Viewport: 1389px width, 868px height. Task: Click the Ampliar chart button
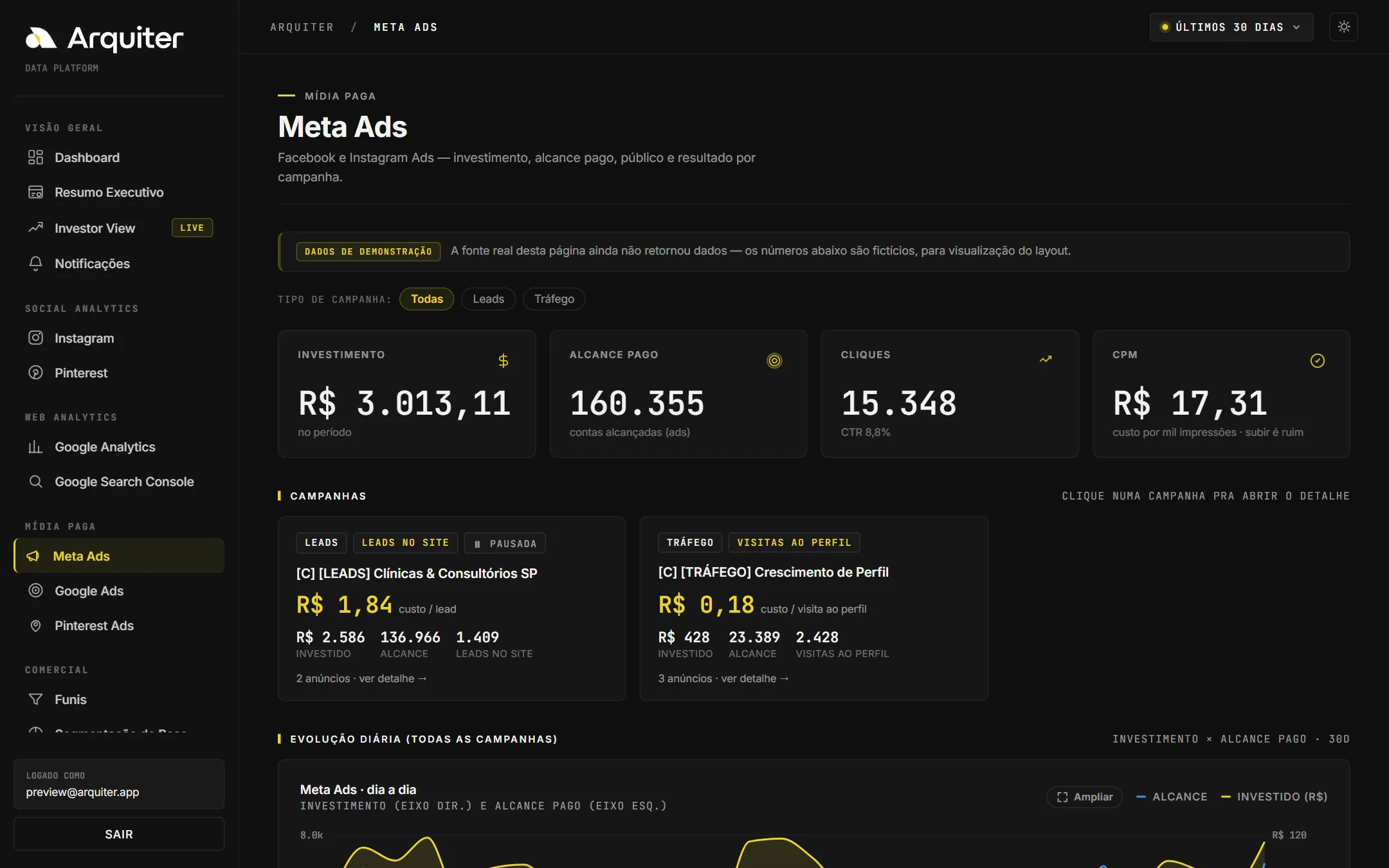point(1084,797)
